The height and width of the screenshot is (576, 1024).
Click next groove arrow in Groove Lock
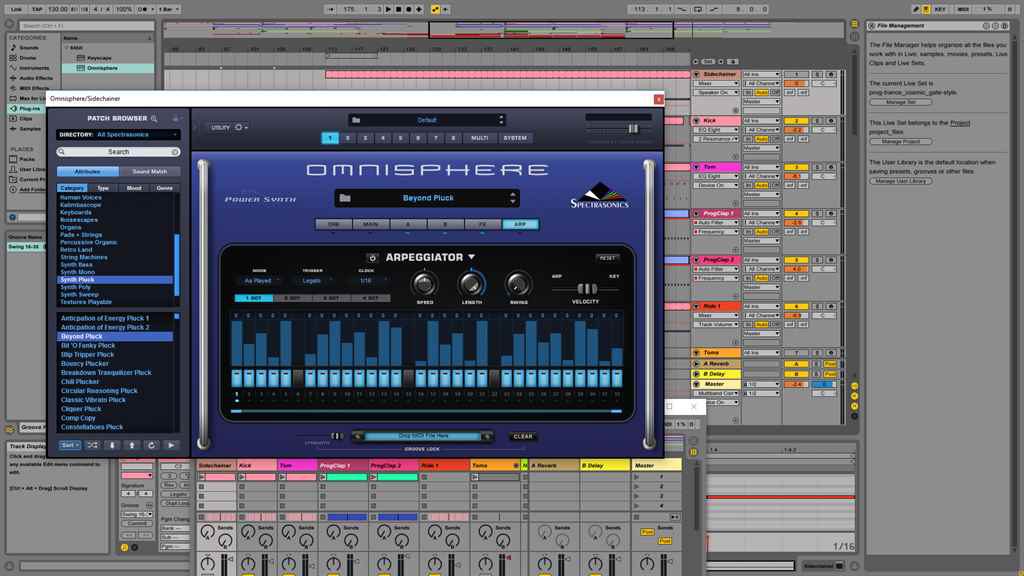tap(487, 436)
